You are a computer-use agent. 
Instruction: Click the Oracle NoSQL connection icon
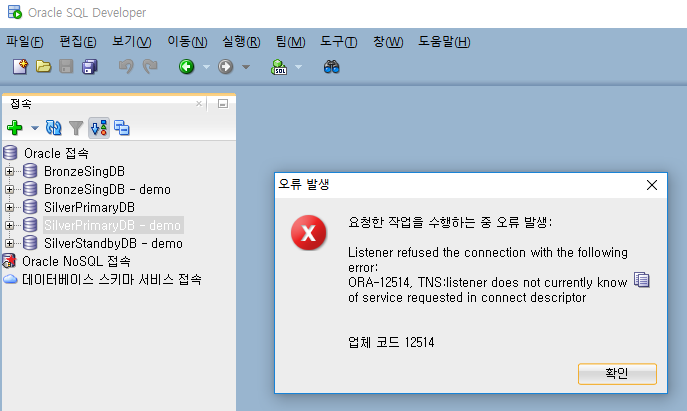(9, 261)
